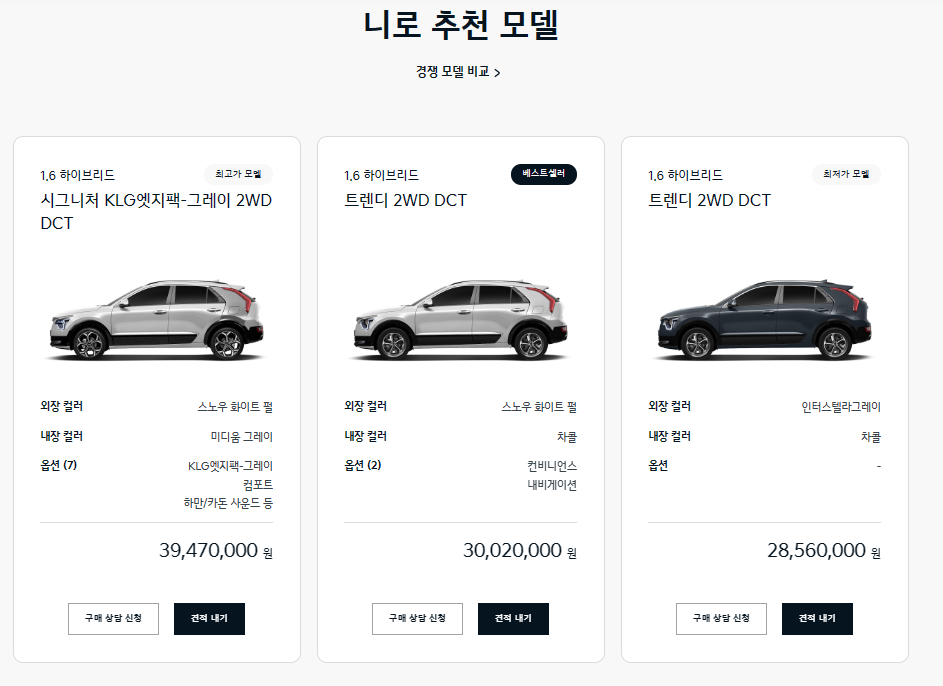Click 견적 내기 on the middle 트렌디 card
943x686 pixels.
pos(512,618)
